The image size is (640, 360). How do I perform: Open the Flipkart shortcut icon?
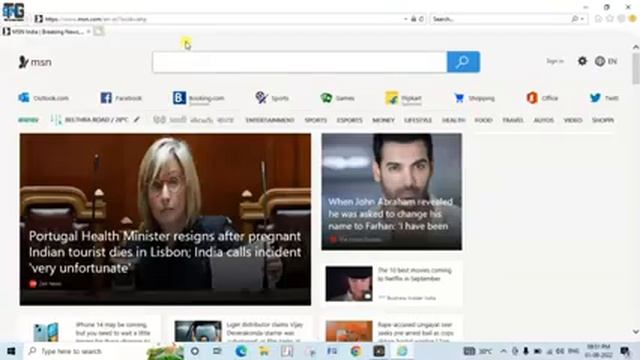click(391, 98)
